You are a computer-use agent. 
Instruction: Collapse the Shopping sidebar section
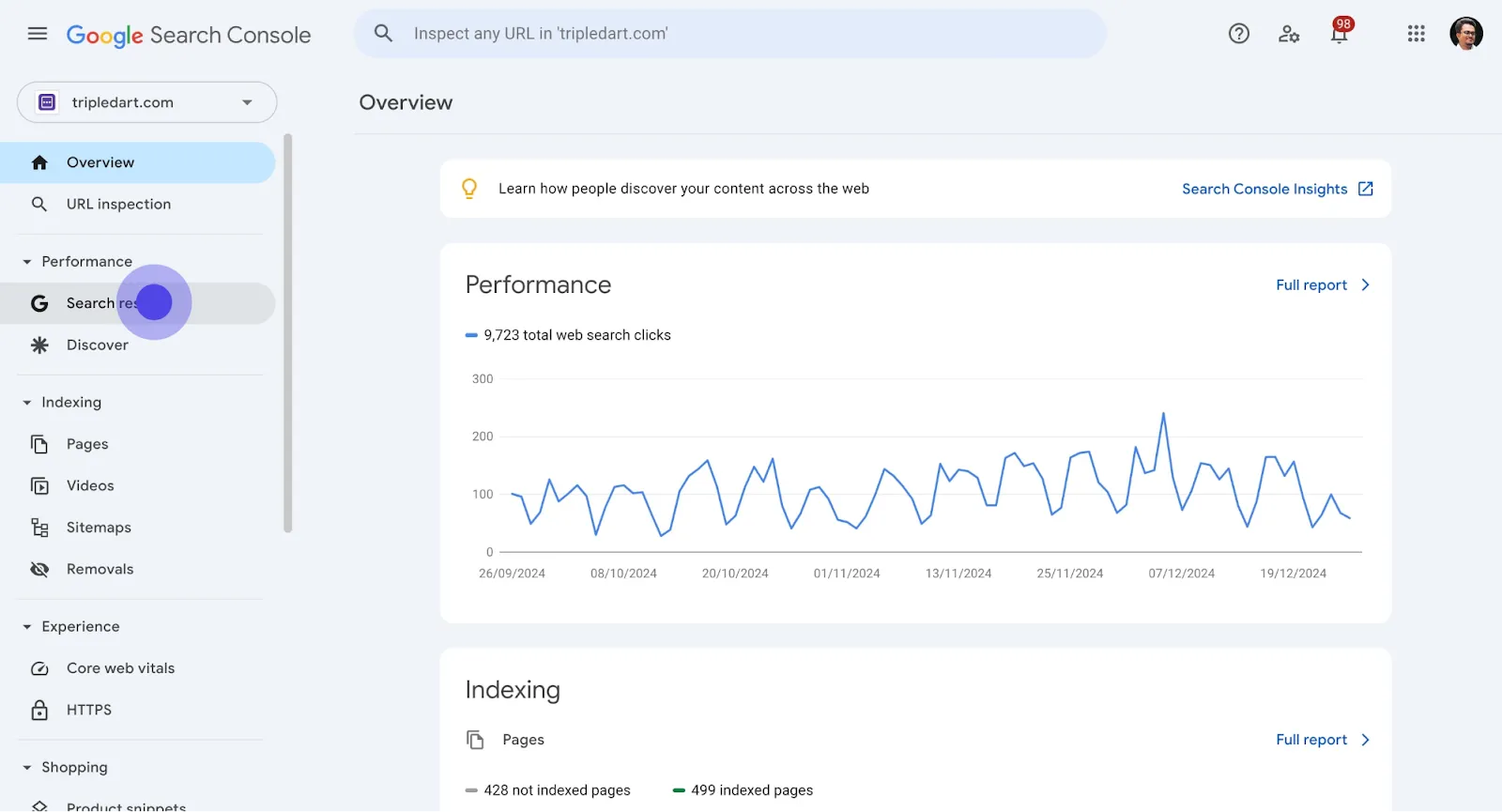(x=27, y=768)
